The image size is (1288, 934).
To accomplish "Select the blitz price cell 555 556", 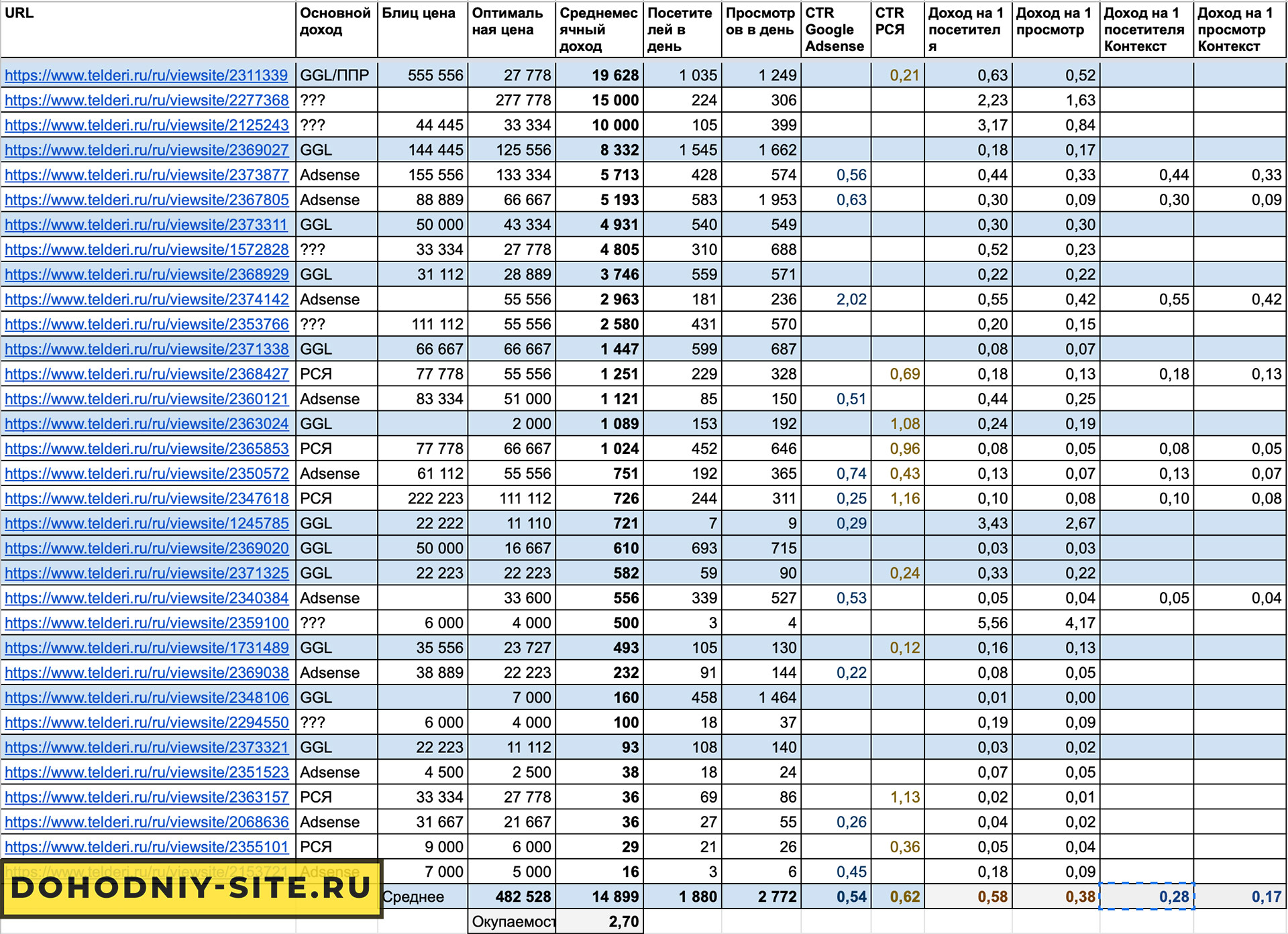I will [423, 75].
